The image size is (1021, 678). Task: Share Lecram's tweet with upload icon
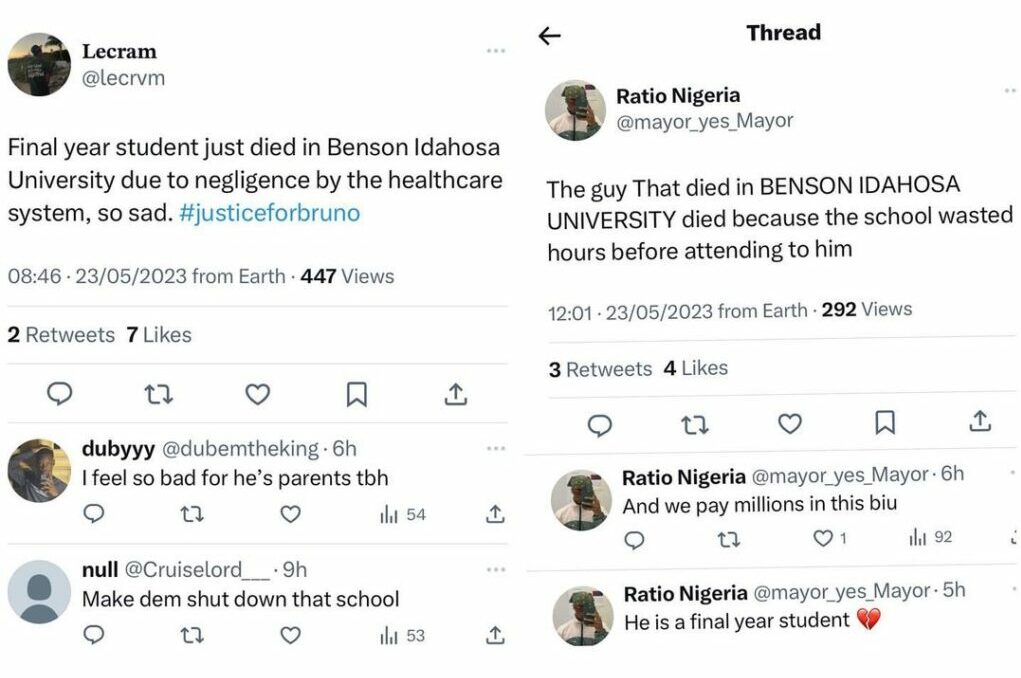click(x=455, y=394)
